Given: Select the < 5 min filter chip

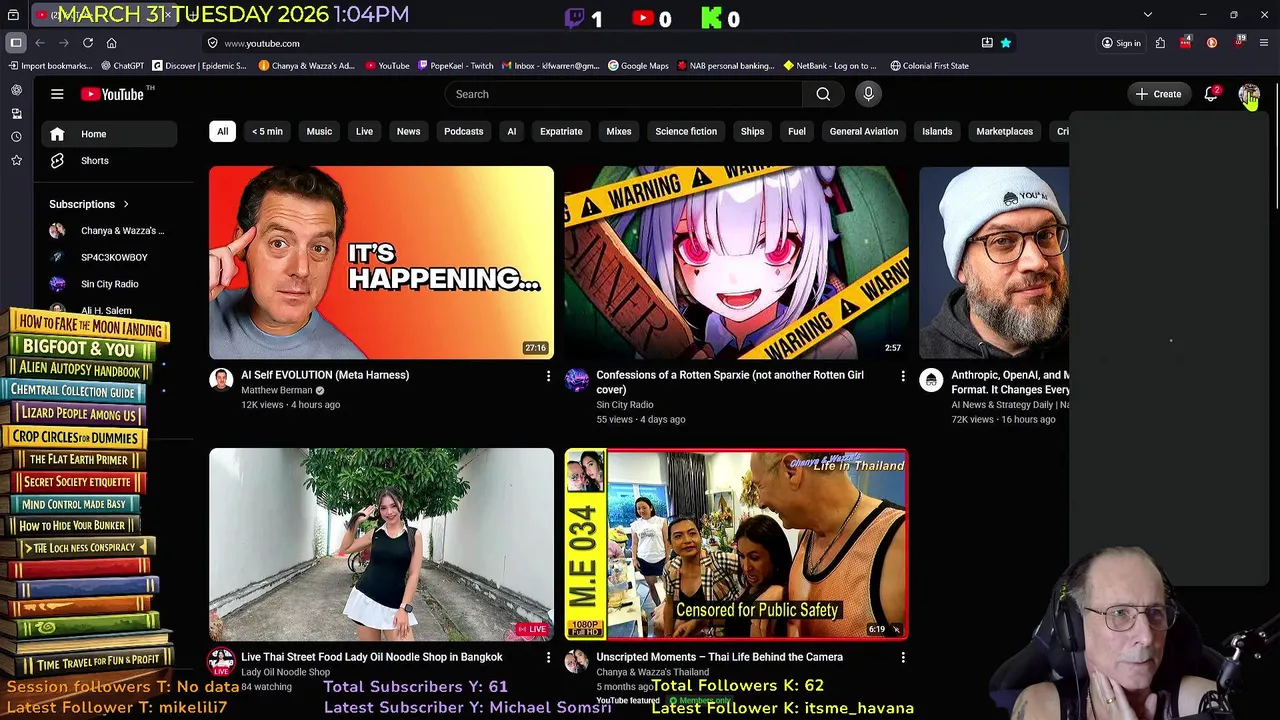Looking at the screenshot, I should click(x=267, y=131).
